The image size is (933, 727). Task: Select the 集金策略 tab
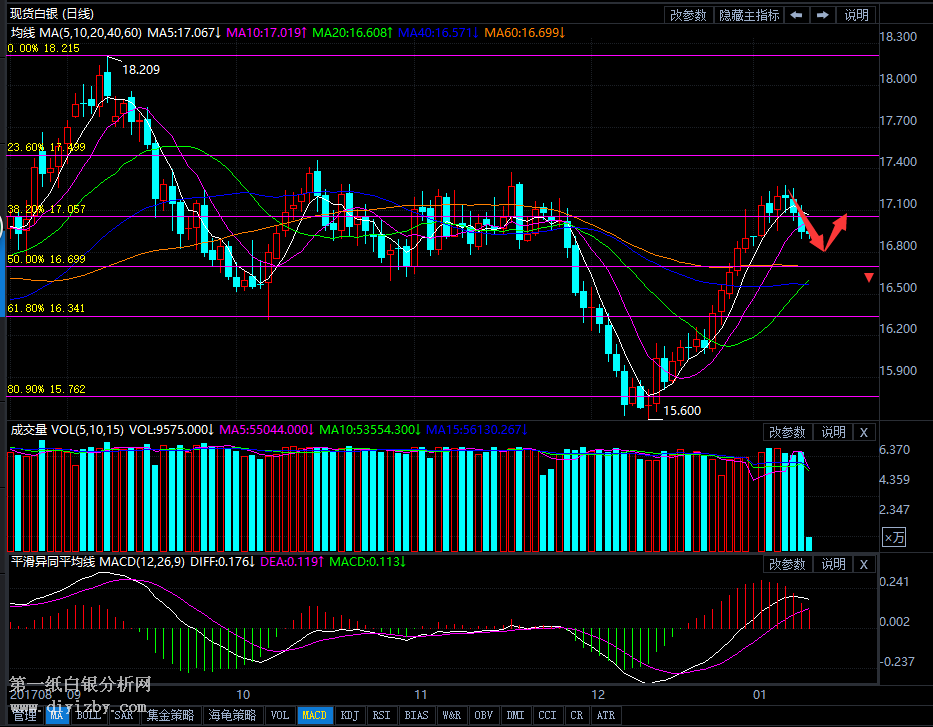tap(169, 715)
